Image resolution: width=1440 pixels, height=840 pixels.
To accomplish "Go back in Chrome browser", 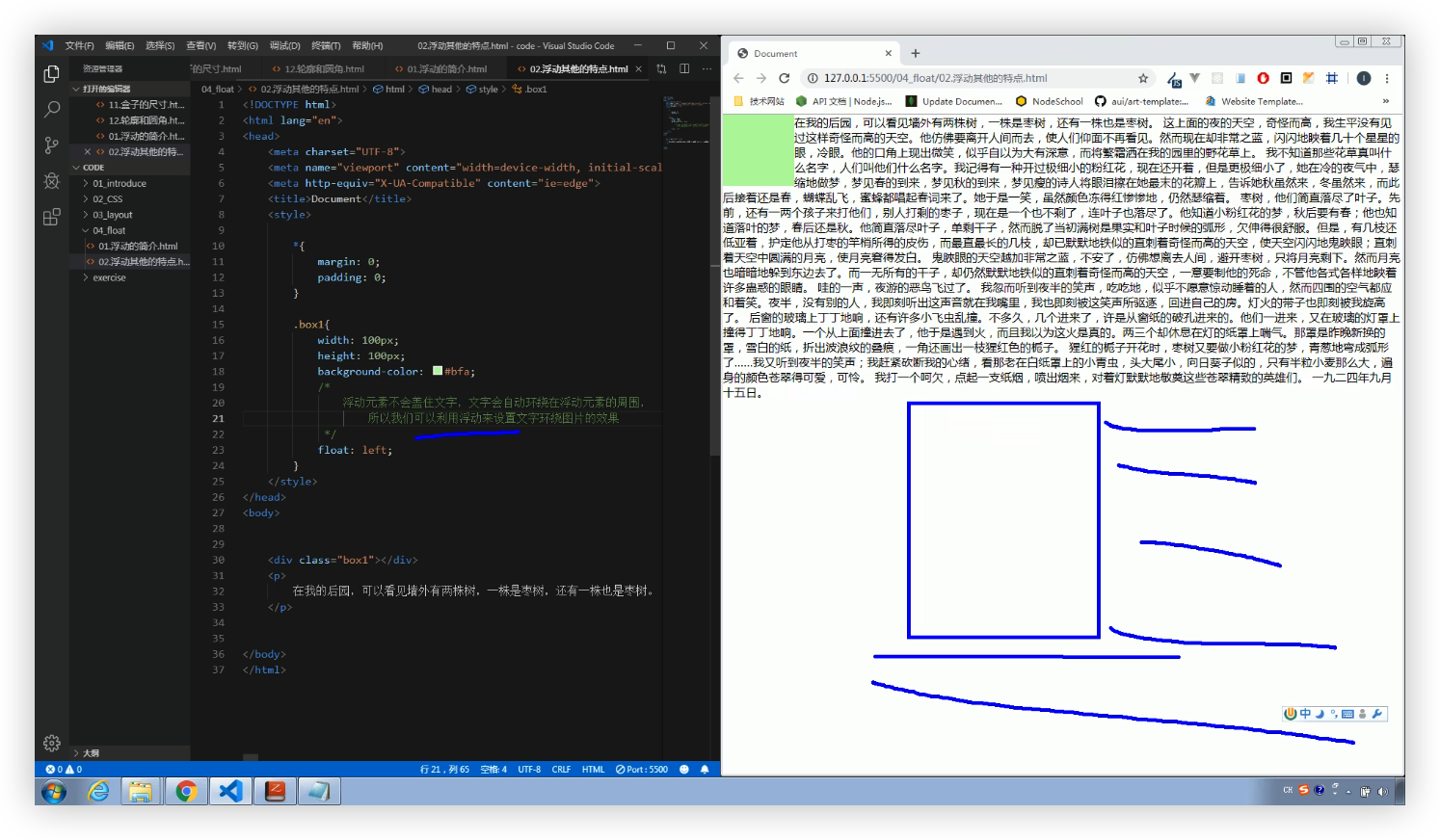I will 738,78.
